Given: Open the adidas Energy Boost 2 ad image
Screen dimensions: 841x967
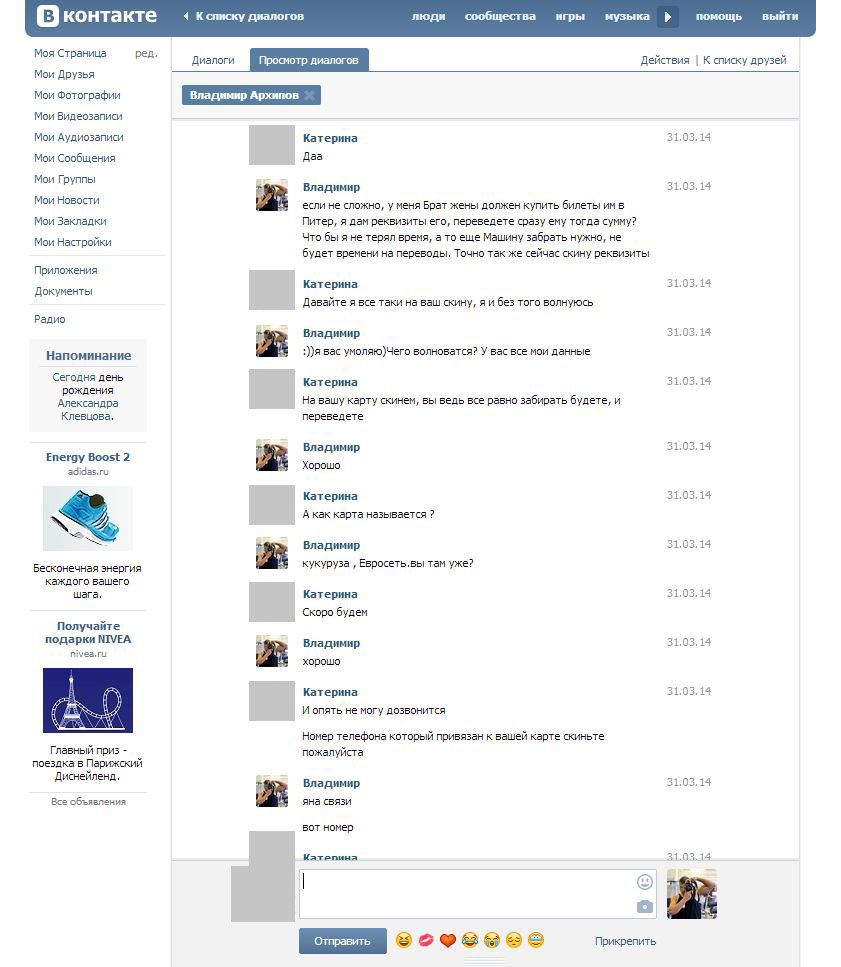Looking at the screenshot, I should [x=87, y=518].
